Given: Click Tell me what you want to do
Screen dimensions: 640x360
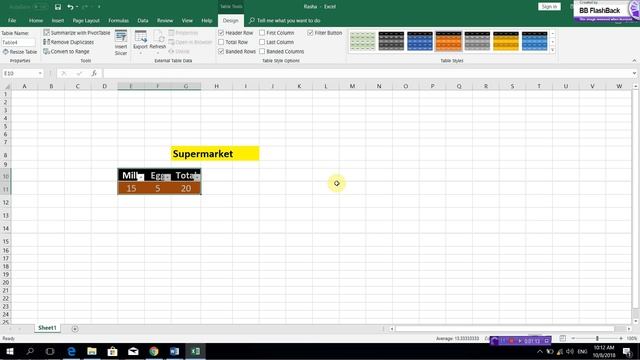Looking at the screenshot, I should tap(285, 20).
